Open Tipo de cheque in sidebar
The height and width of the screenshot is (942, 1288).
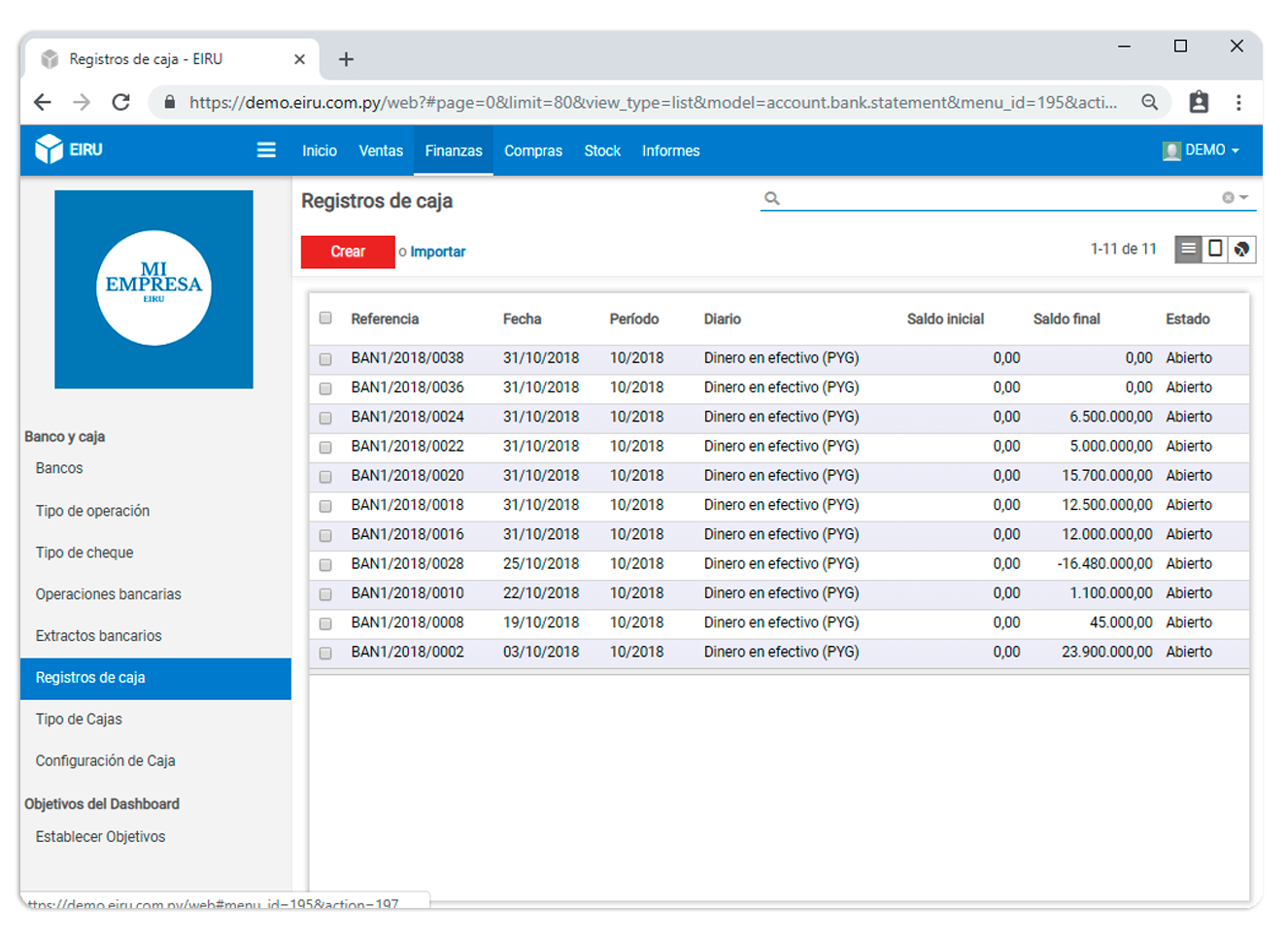[85, 553]
